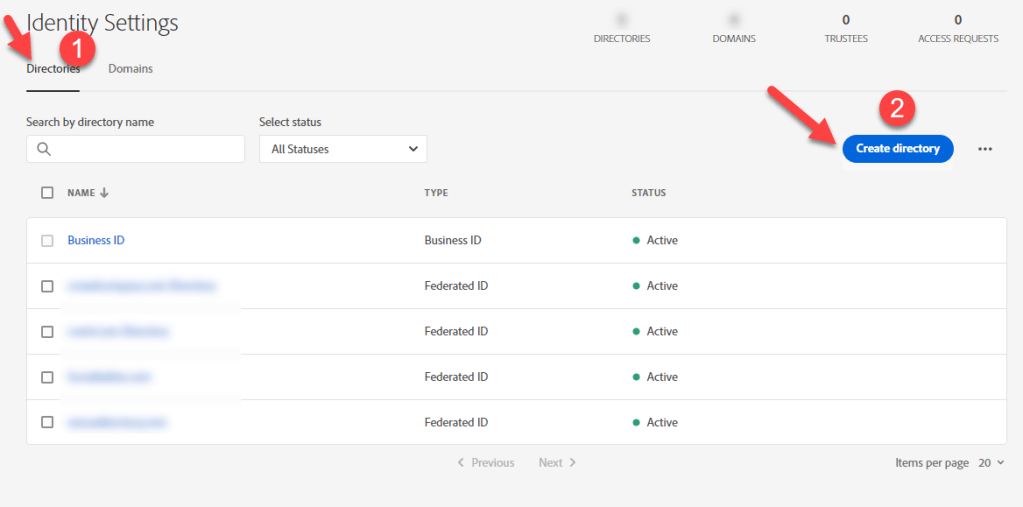Toggle the select-all checkbox in header

click(x=47, y=193)
